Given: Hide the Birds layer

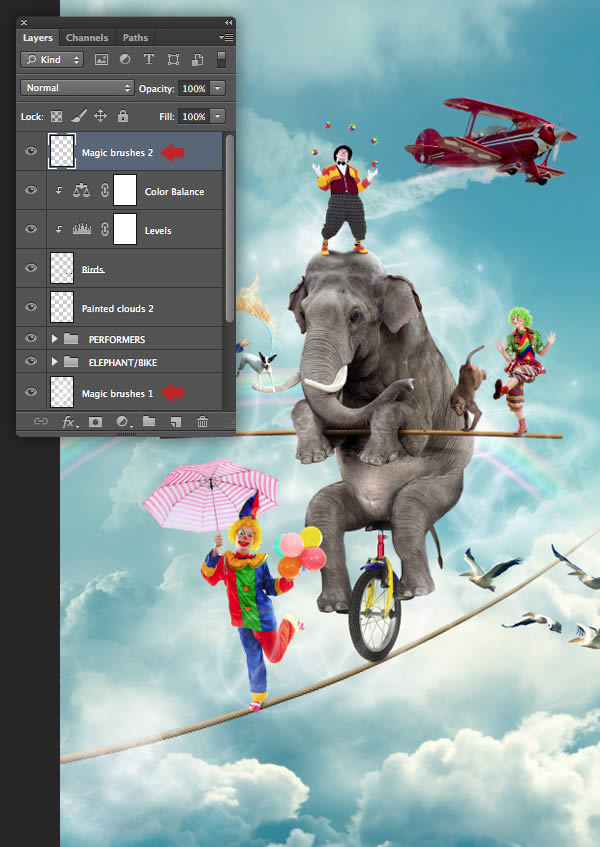Looking at the screenshot, I should (31, 267).
